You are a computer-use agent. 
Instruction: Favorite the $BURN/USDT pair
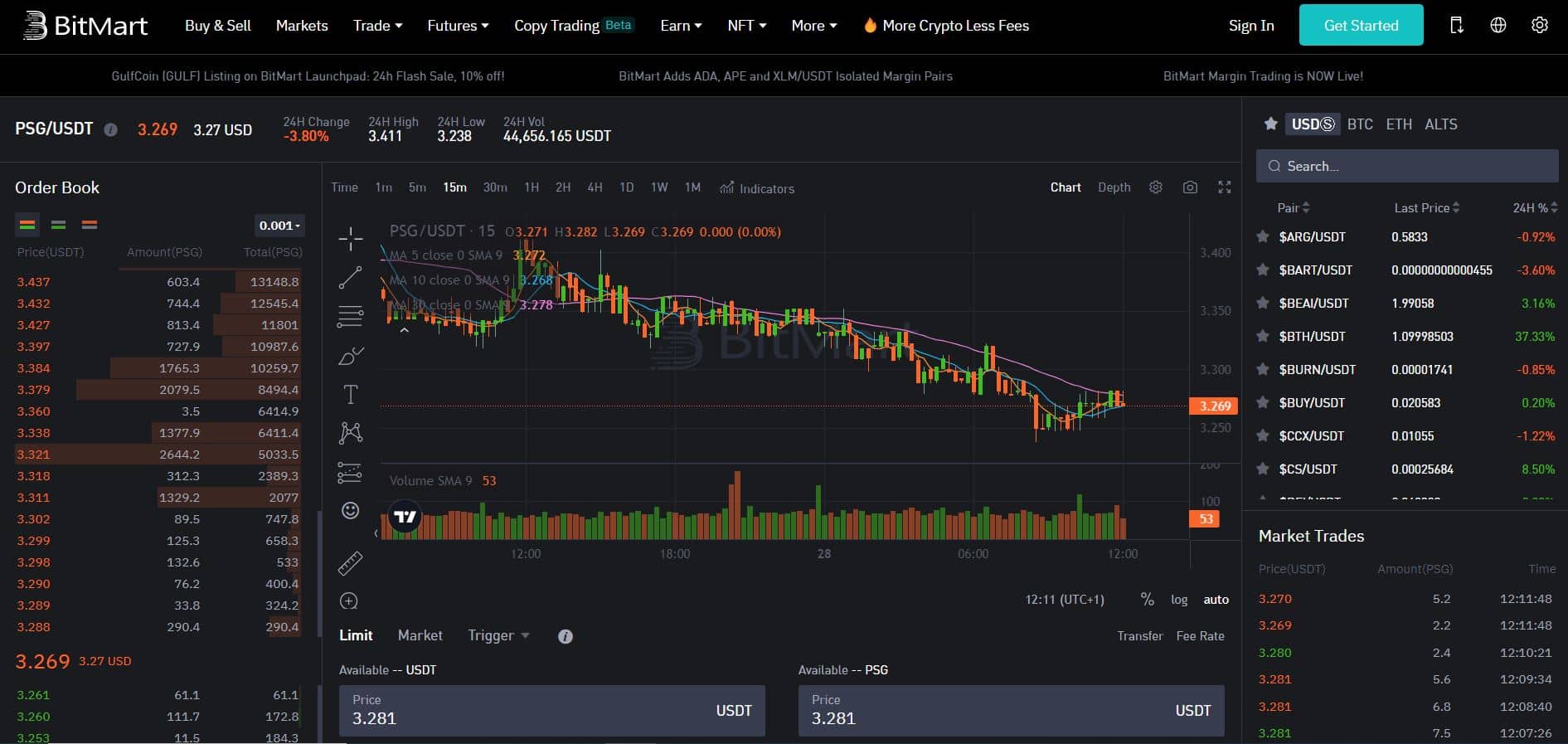1263,369
